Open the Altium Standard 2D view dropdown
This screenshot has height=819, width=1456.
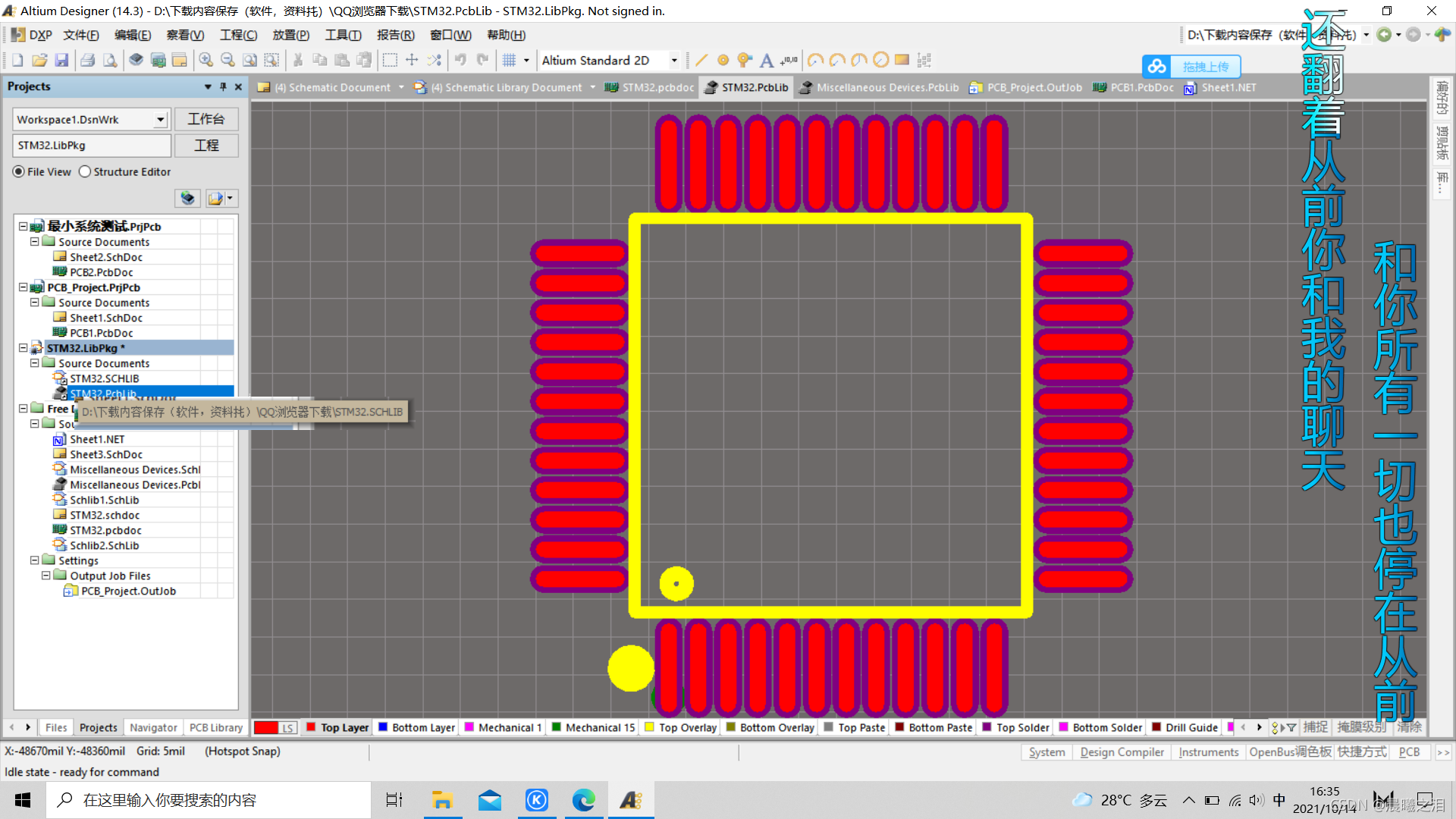673,61
